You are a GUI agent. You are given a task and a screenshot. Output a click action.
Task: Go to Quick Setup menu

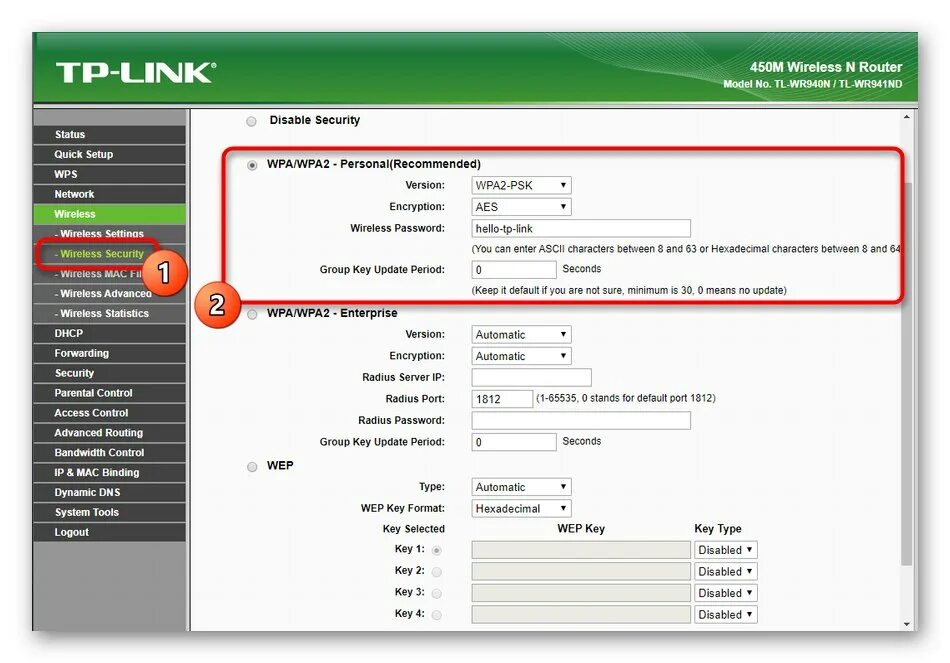point(110,155)
